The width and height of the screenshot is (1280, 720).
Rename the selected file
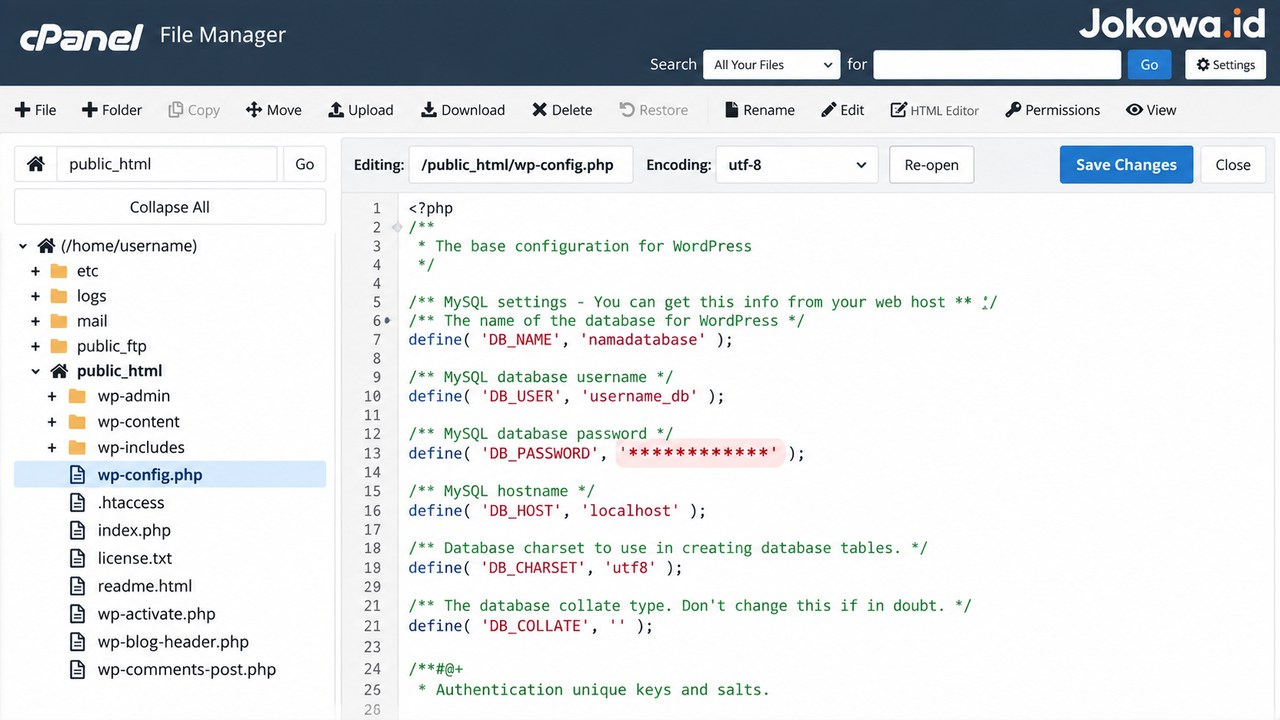click(x=759, y=110)
